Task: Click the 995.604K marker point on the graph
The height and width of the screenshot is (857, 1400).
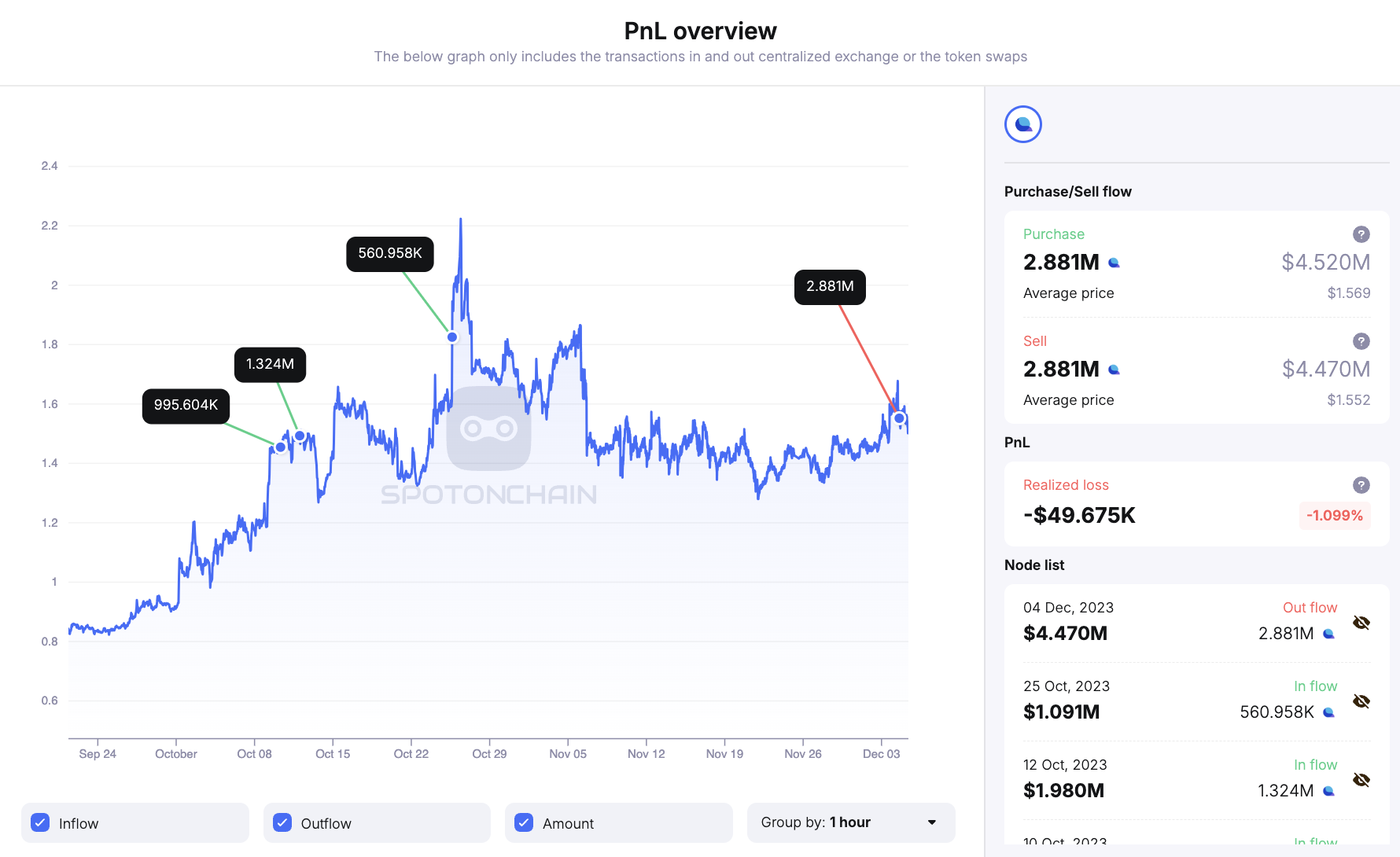Action: click(280, 447)
